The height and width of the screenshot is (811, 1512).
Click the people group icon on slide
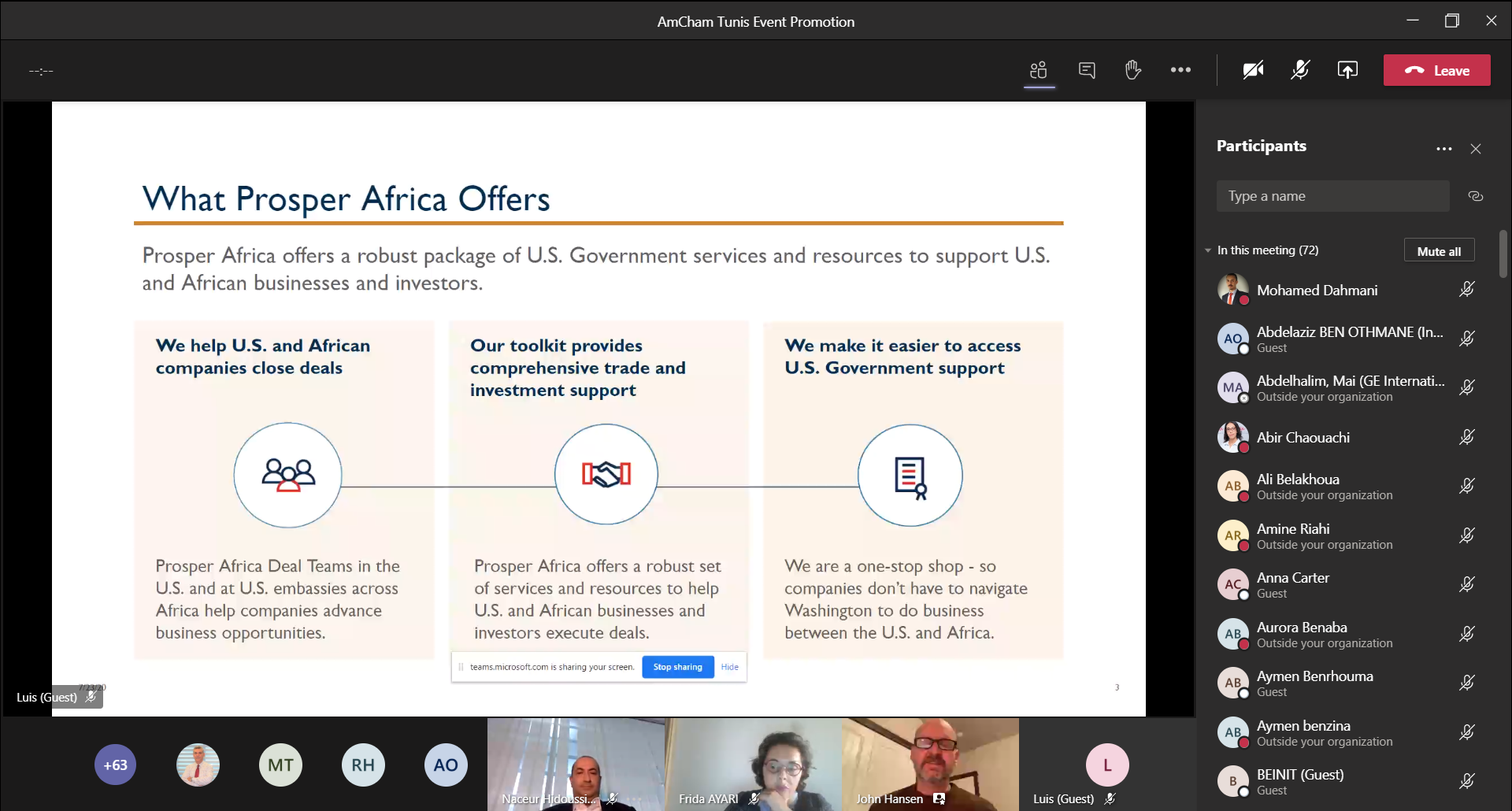point(288,475)
